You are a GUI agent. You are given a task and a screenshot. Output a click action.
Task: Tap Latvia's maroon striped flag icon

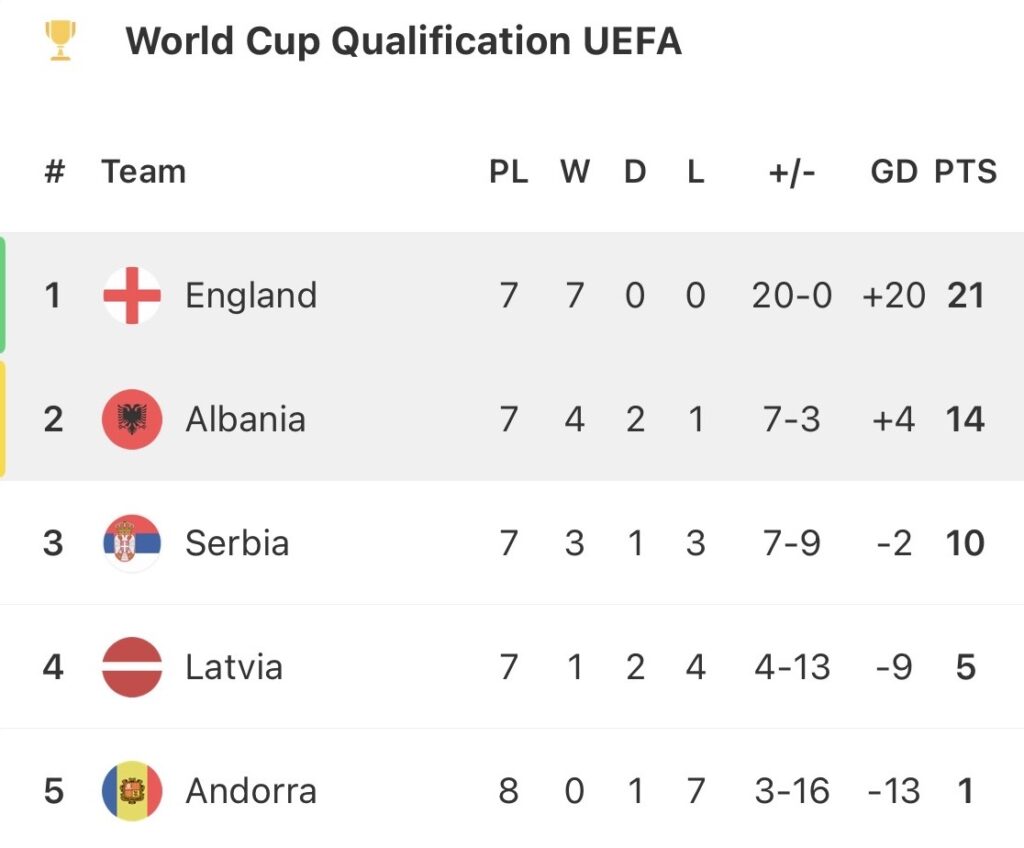(132, 667)
